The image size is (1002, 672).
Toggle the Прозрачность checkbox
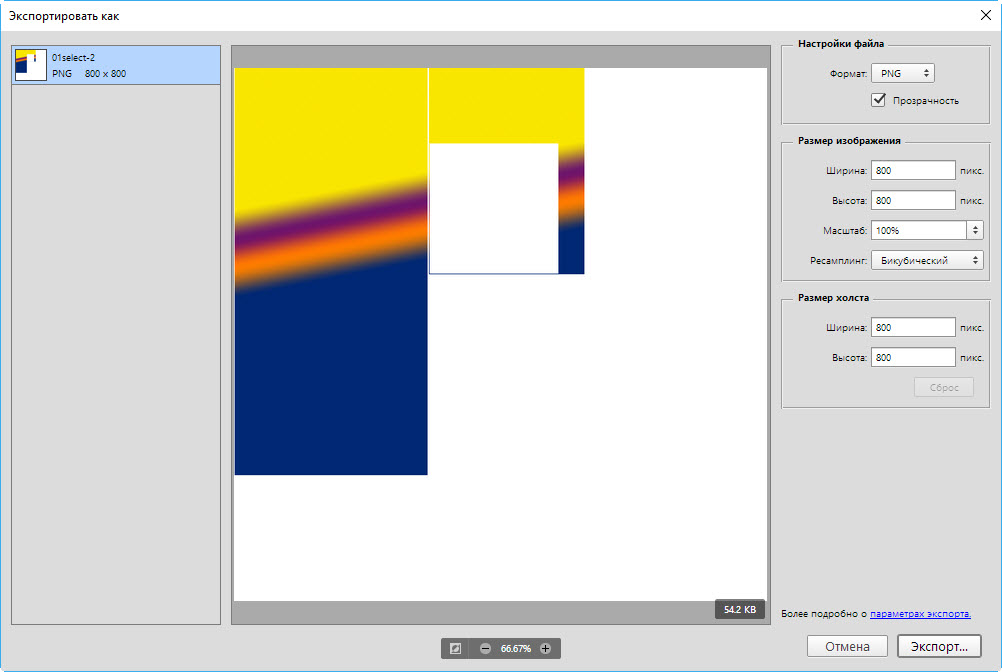(879, 100)
